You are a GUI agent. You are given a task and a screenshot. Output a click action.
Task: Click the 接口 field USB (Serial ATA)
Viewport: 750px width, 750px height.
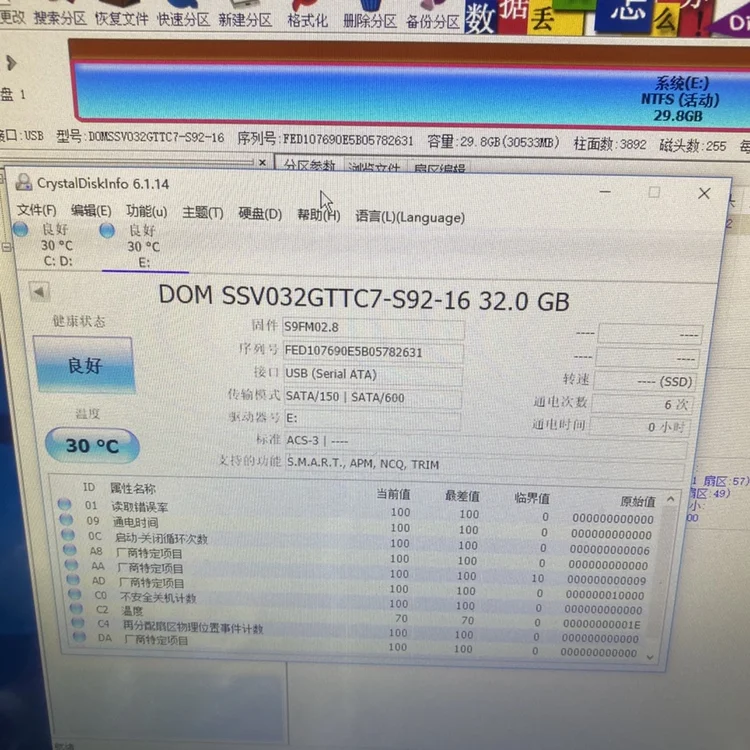[x=373, y=374]
